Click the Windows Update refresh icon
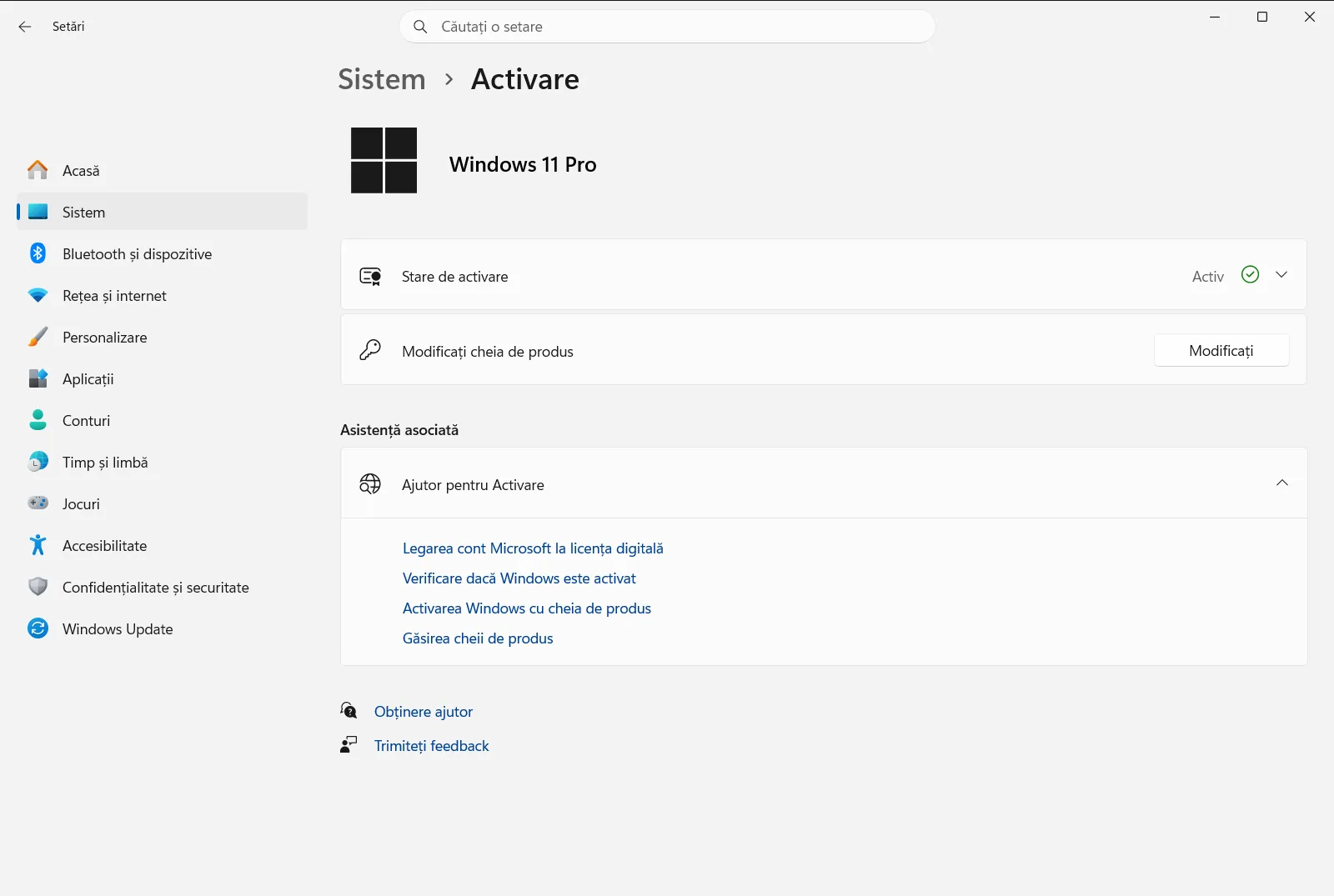 pyautogui.click(x=38, y=628)
